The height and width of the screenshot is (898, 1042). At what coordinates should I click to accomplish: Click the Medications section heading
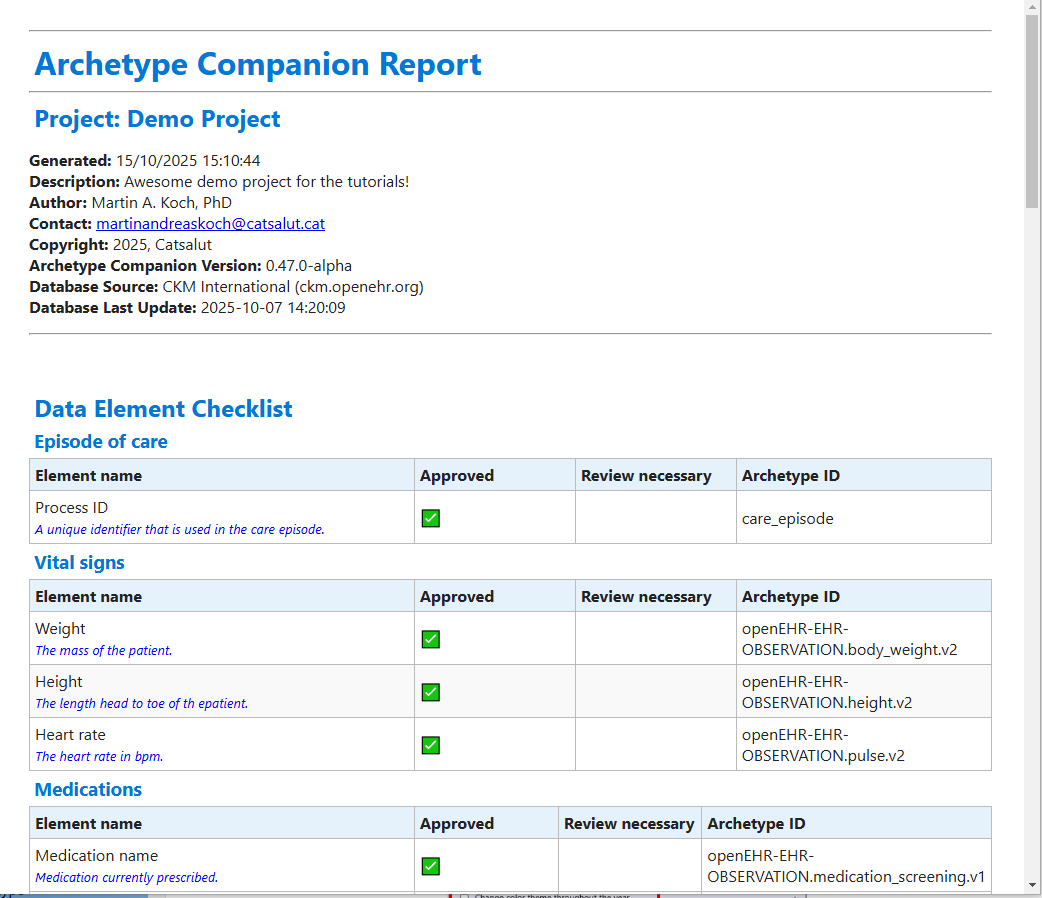[x=88, y=790]
